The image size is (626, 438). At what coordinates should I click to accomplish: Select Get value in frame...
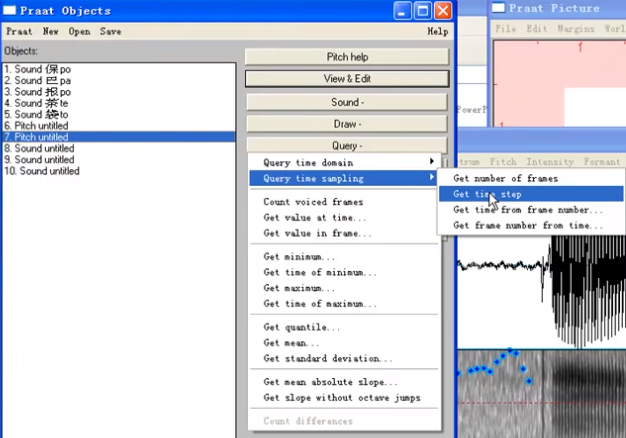pyautogui.click(x=345, y=233)
